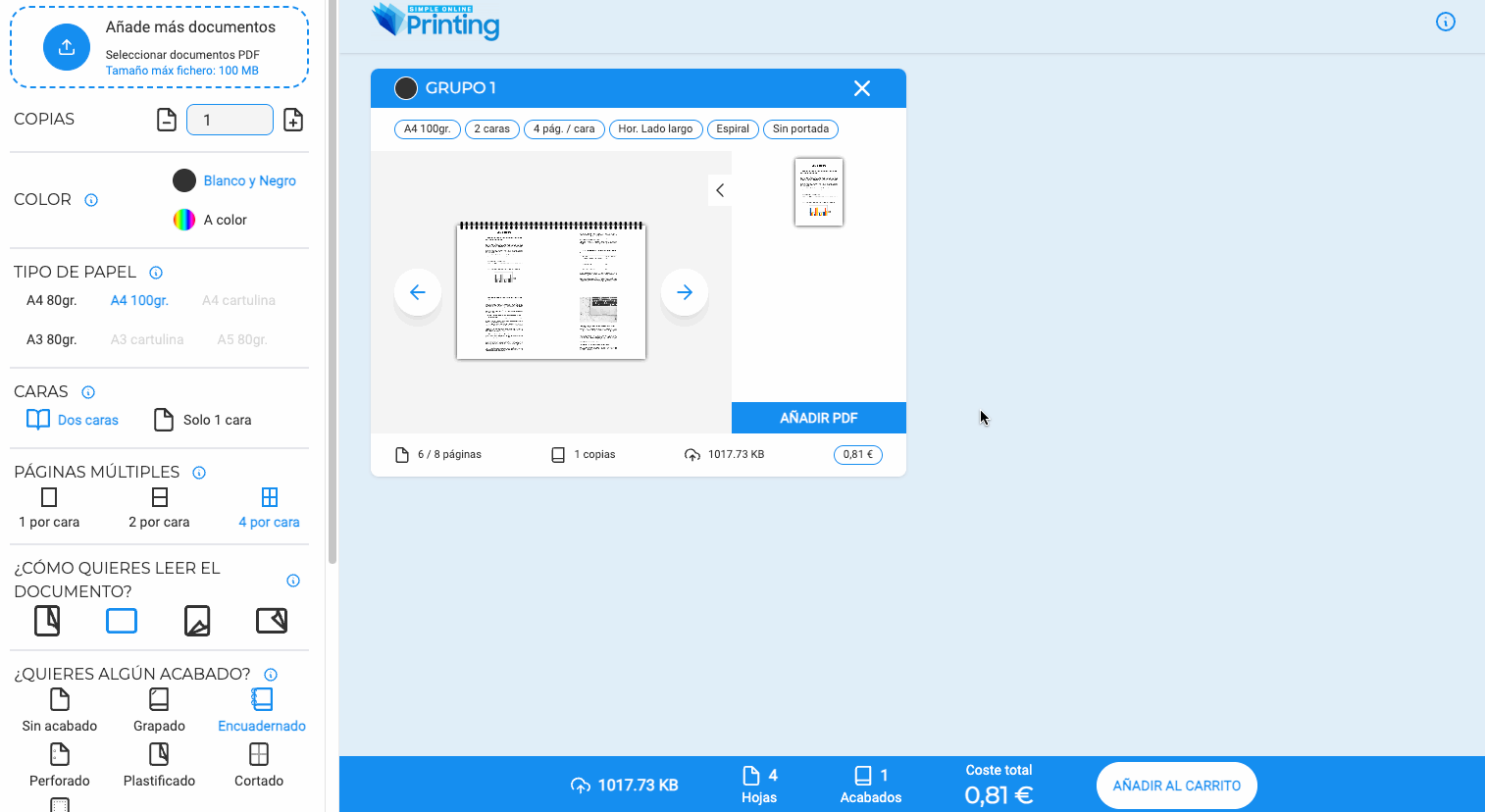
Task: Choose A3 cartulina paper type
Action: click(147, 339)
